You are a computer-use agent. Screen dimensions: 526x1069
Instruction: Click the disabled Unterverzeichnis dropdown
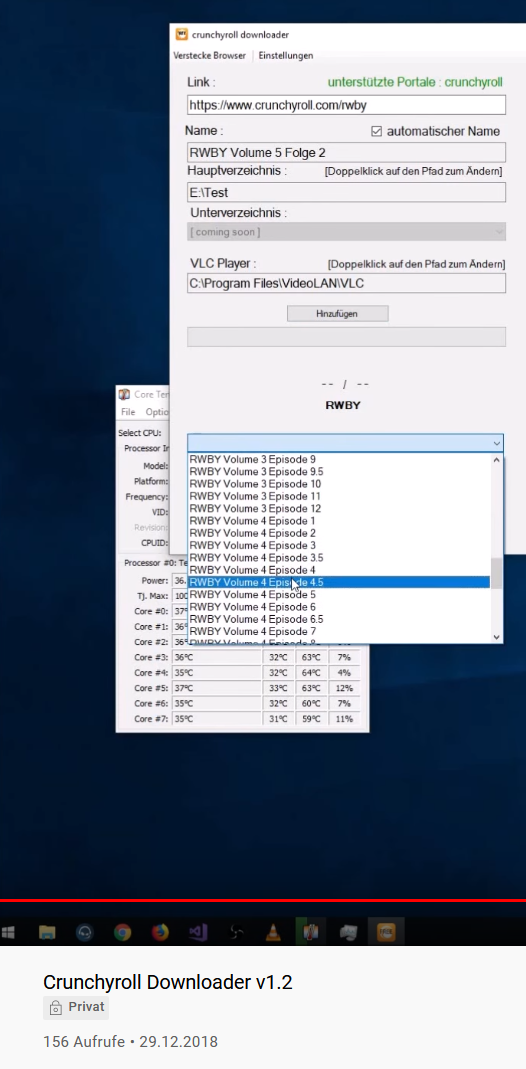click(x=346, y=232)
